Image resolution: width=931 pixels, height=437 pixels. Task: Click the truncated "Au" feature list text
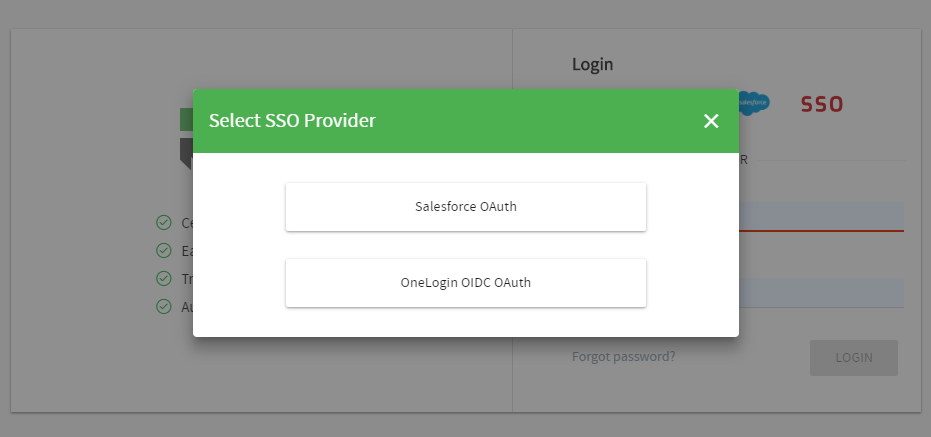coord(186,307)
